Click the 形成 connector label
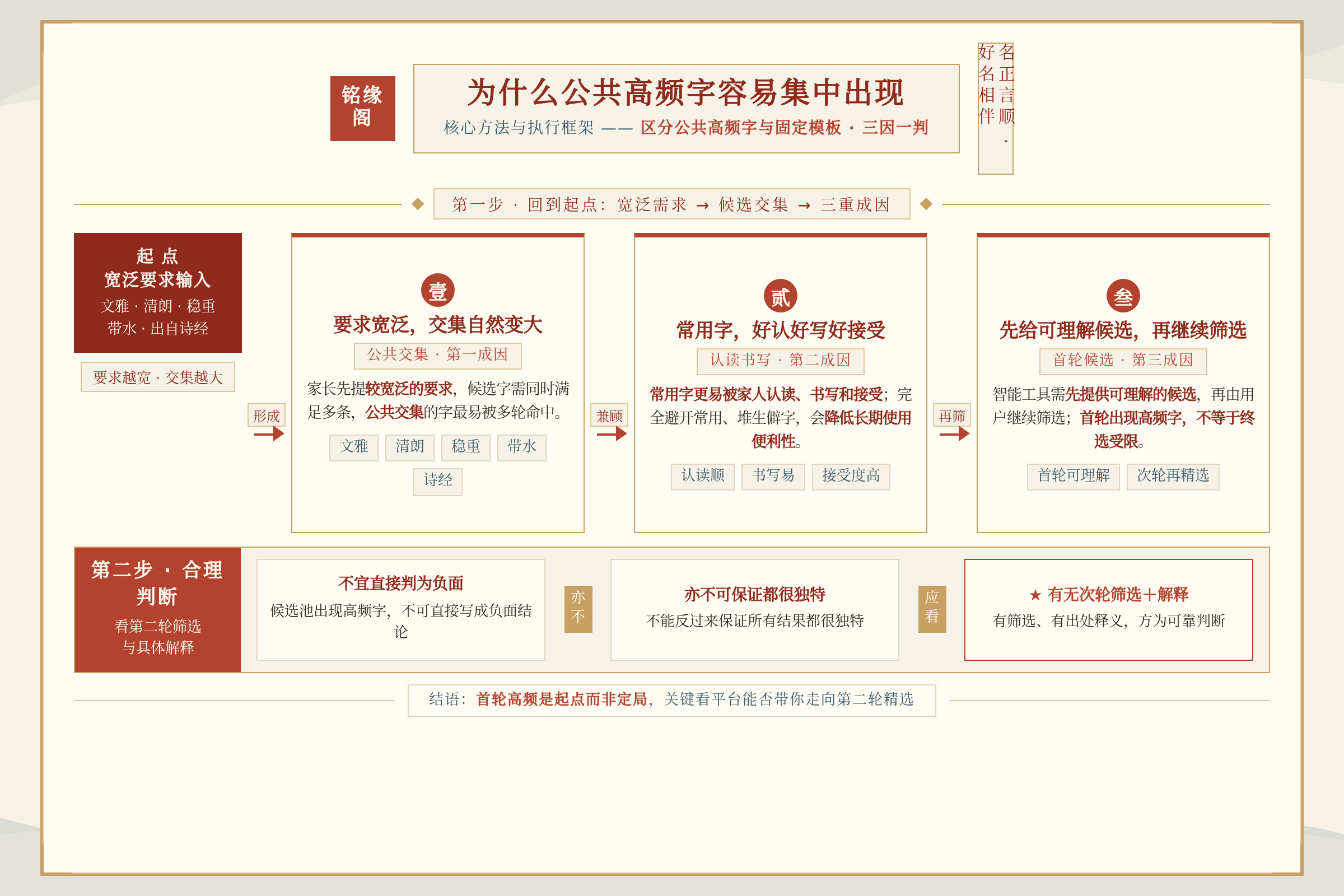 267,416
